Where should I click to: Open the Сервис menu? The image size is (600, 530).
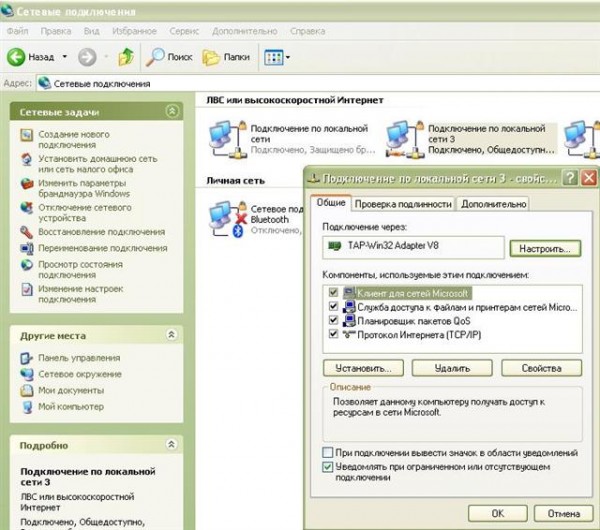[184, 31]
